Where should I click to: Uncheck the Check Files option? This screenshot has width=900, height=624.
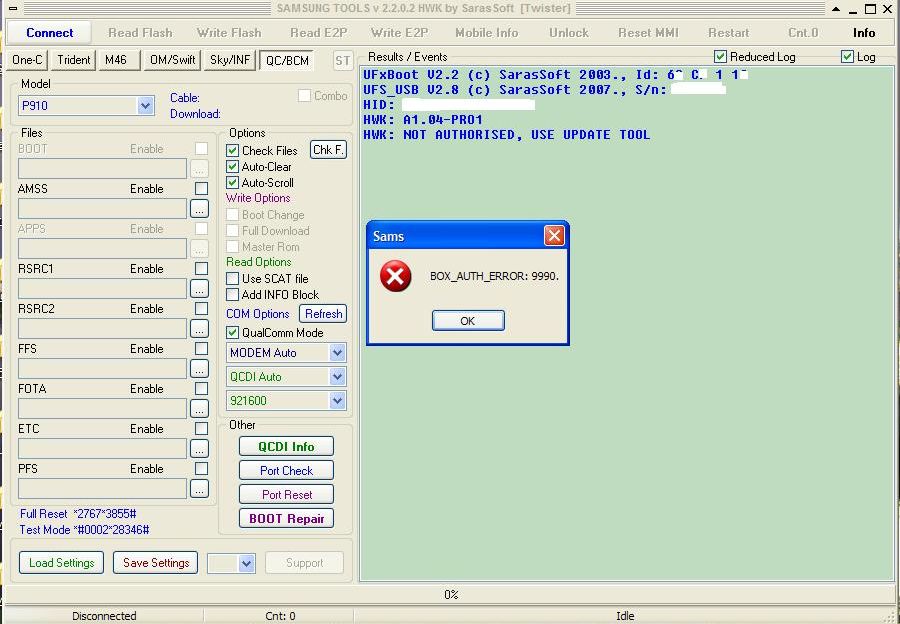[232, 150]
